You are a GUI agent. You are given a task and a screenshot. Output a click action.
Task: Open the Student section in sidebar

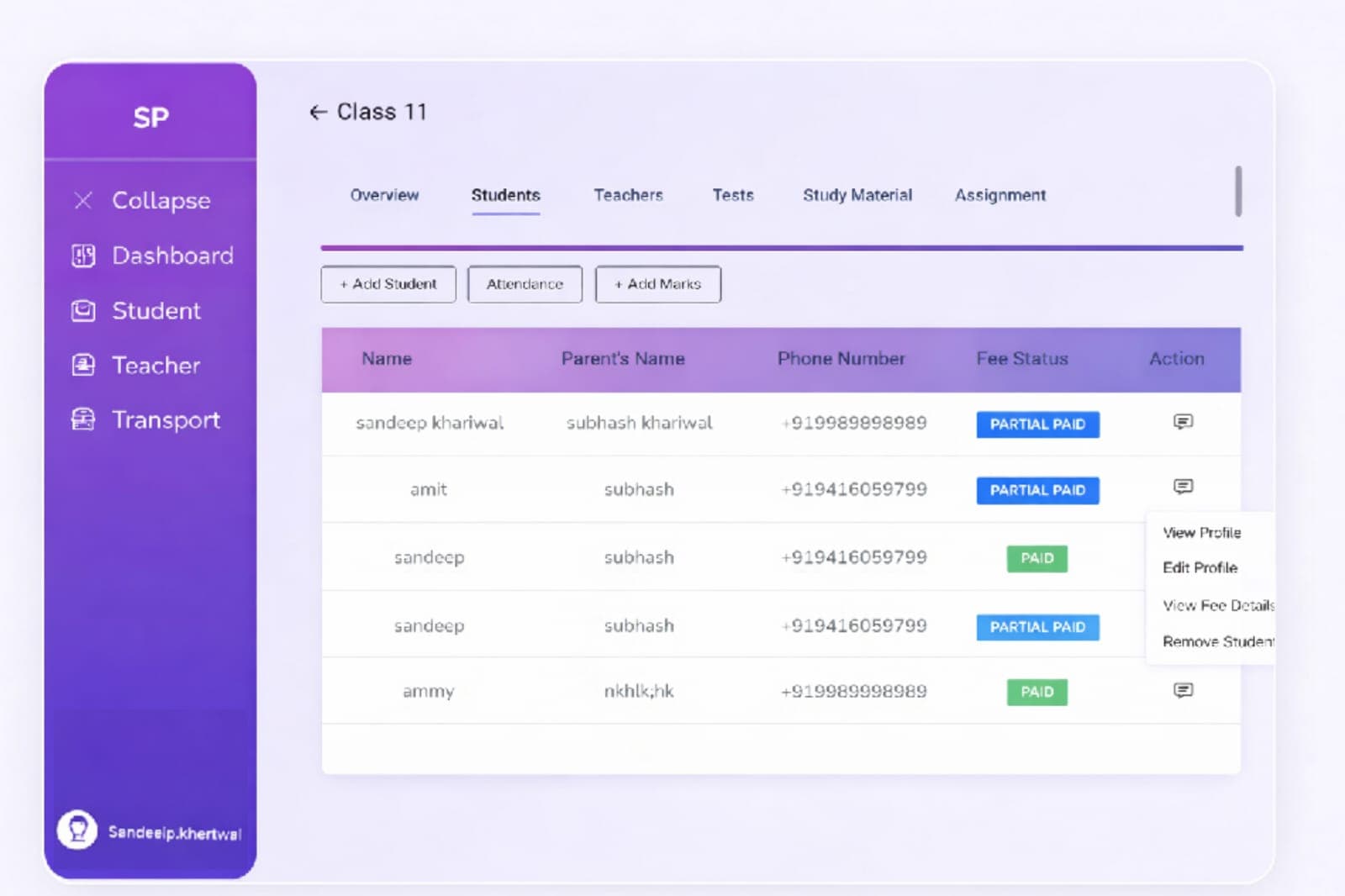pos(156,311)
